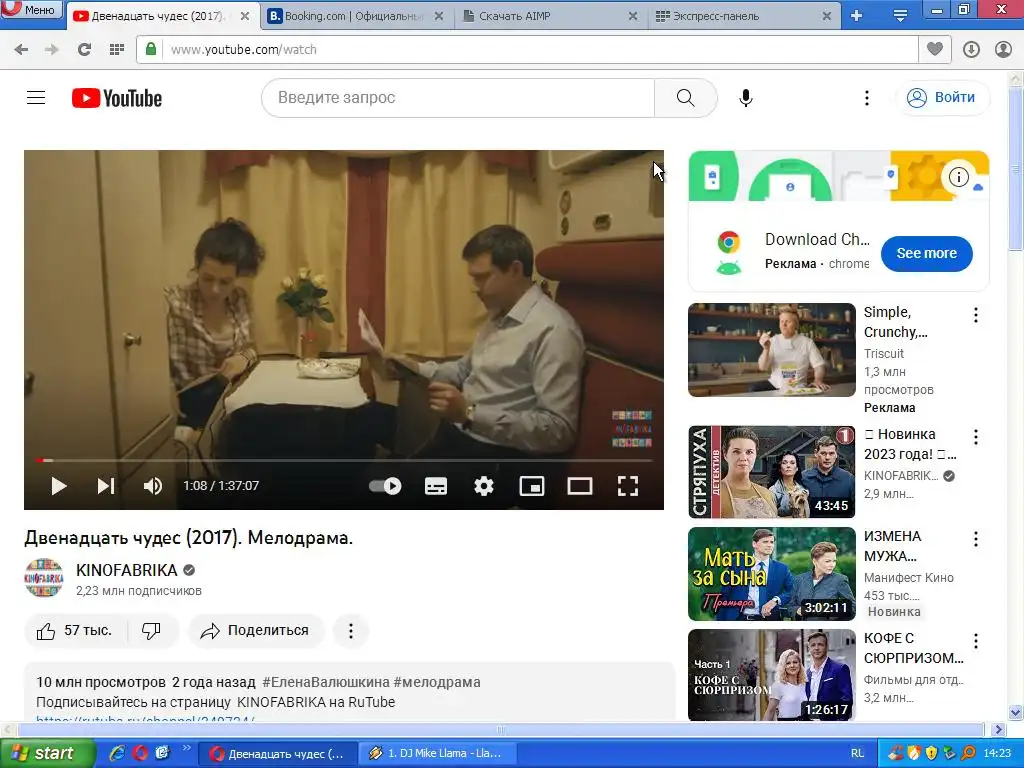This screenshot has width=1024, height=768.
Task: Click the address bar URL
Action: point(243,50)
